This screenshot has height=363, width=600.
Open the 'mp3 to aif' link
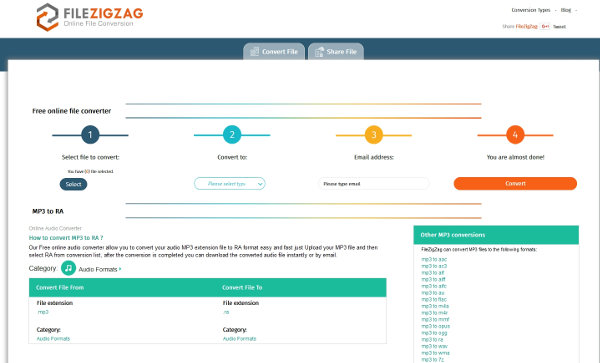433,273
